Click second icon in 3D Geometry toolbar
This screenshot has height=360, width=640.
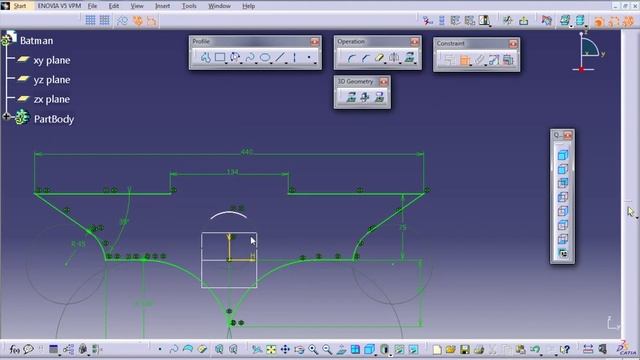click(365, 97)
